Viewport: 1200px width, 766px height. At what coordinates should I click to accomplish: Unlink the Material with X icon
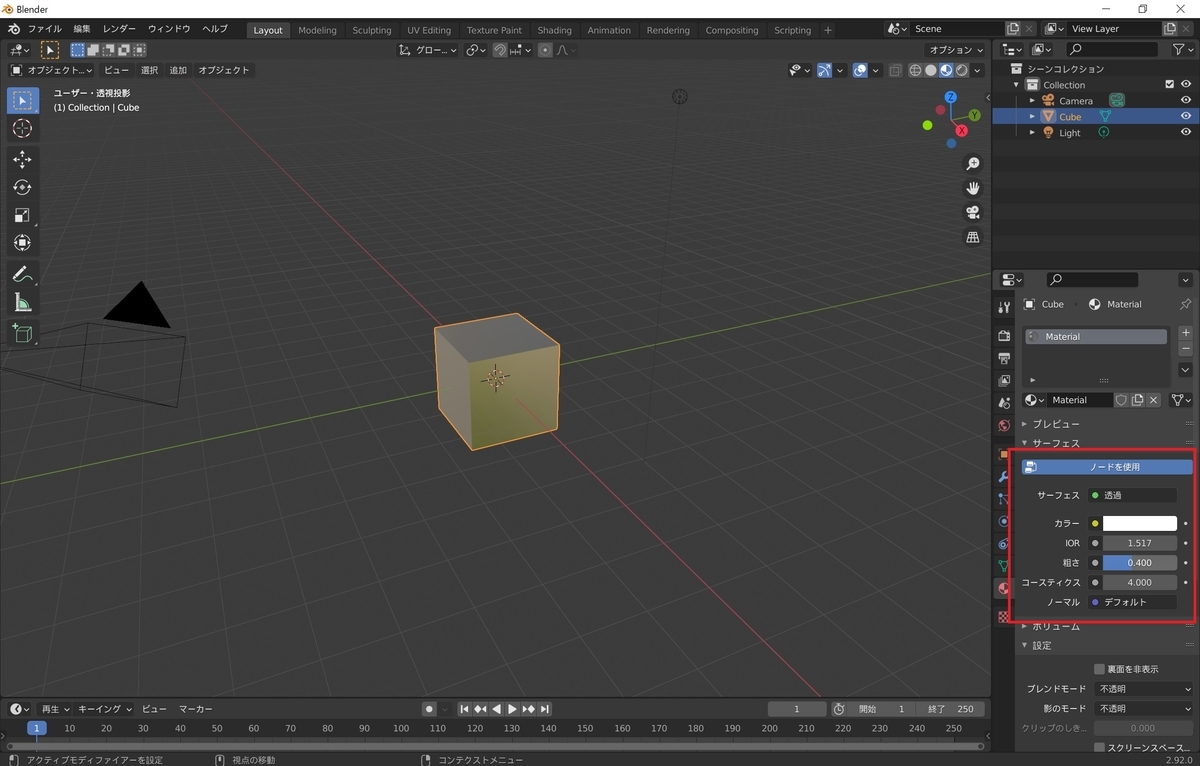(1153, 400)
